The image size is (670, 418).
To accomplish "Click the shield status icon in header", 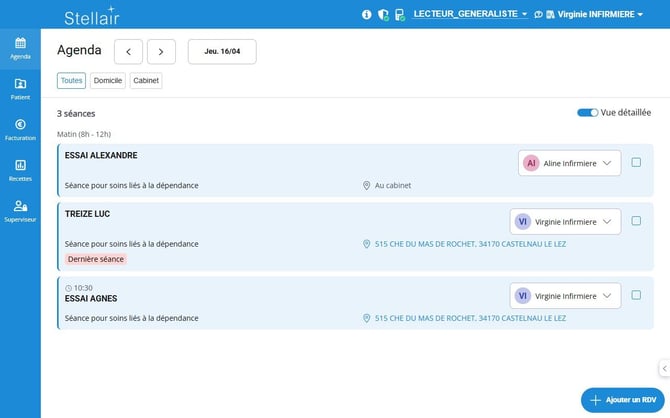I will click(383, 15).
